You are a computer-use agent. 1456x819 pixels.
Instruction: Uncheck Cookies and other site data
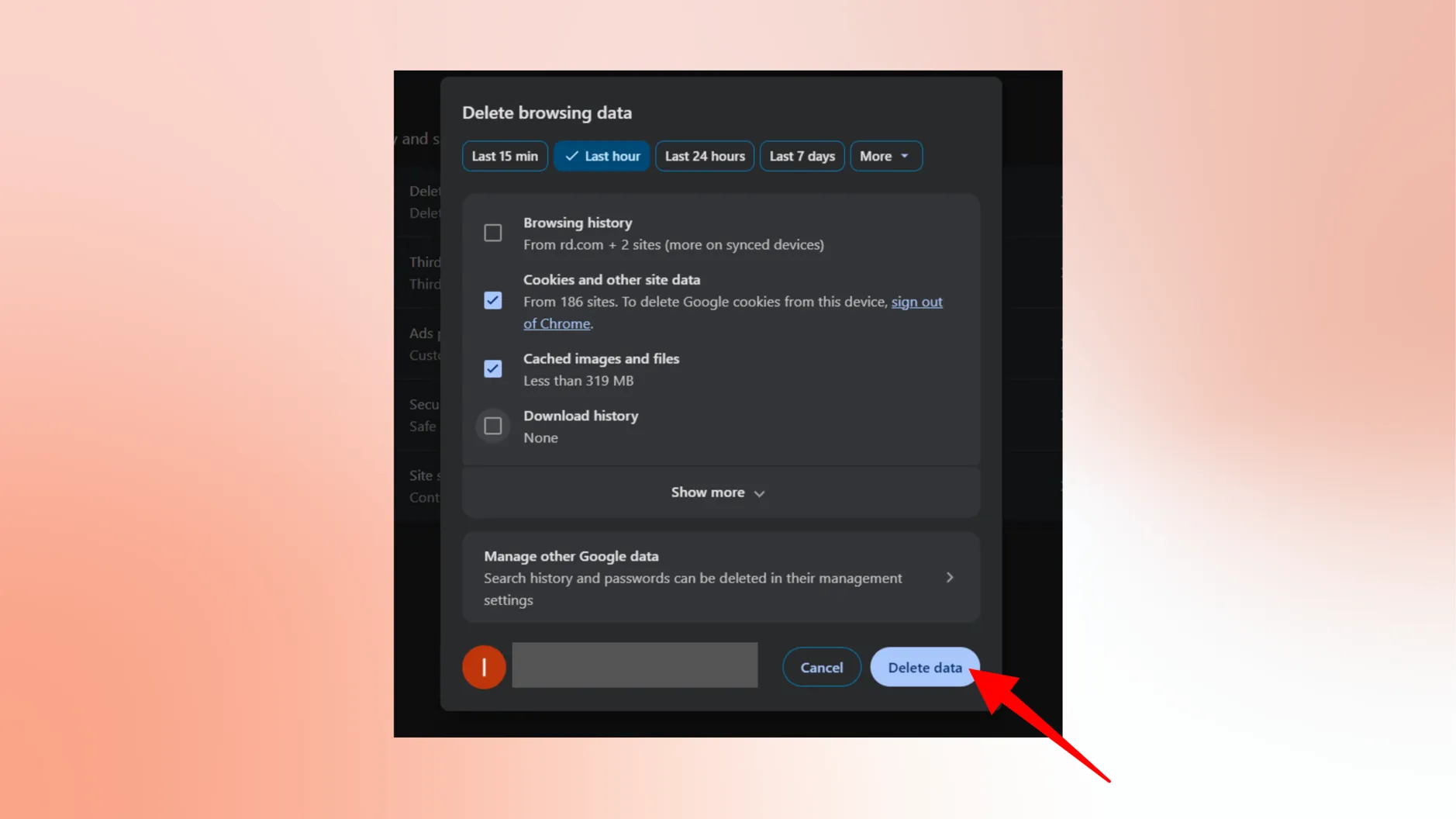coord(493,300)
